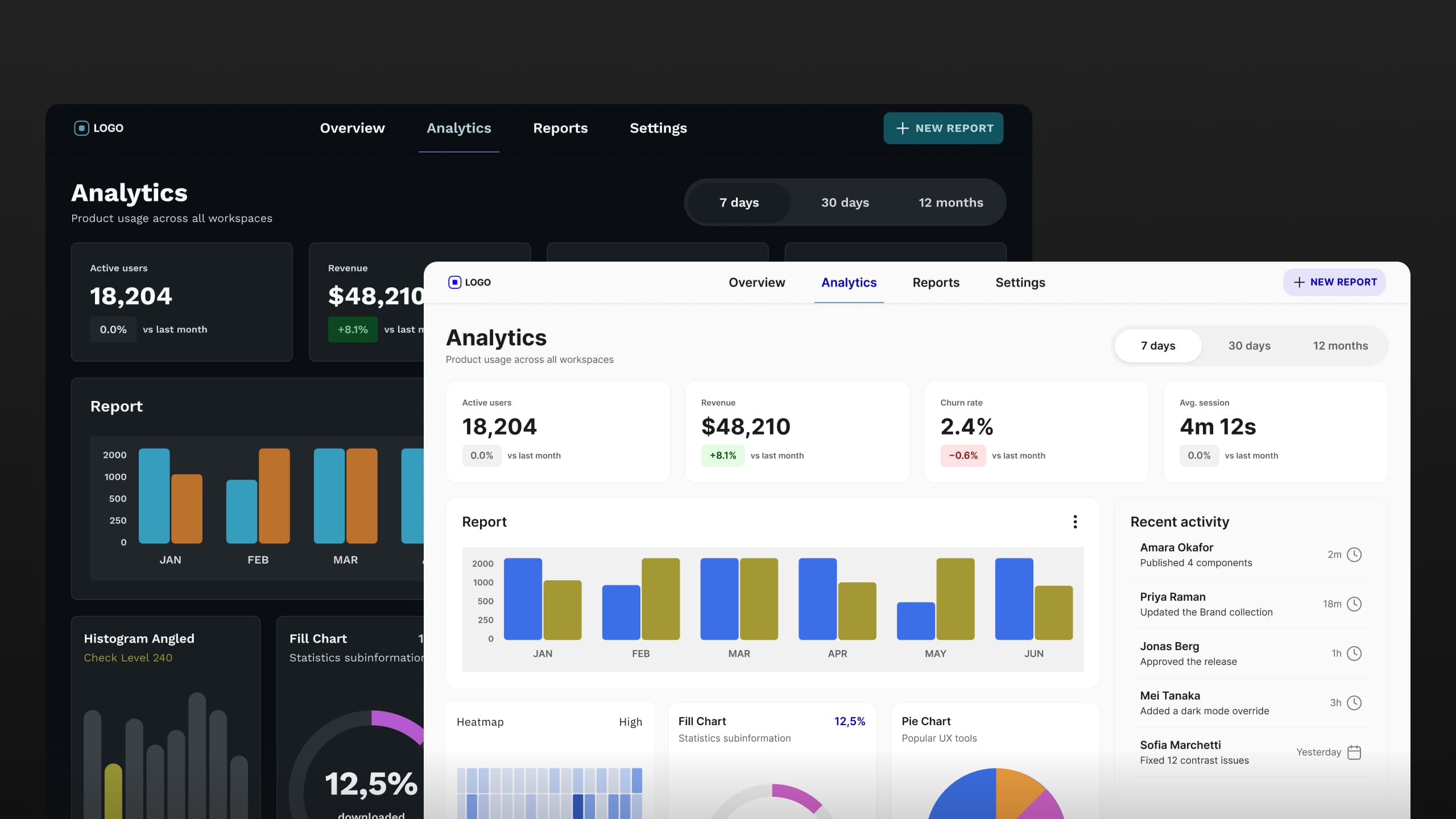Click the +8.1% revenue badge in light window
The width and height of the screenshot is (1456, 819).
(722, 456)
